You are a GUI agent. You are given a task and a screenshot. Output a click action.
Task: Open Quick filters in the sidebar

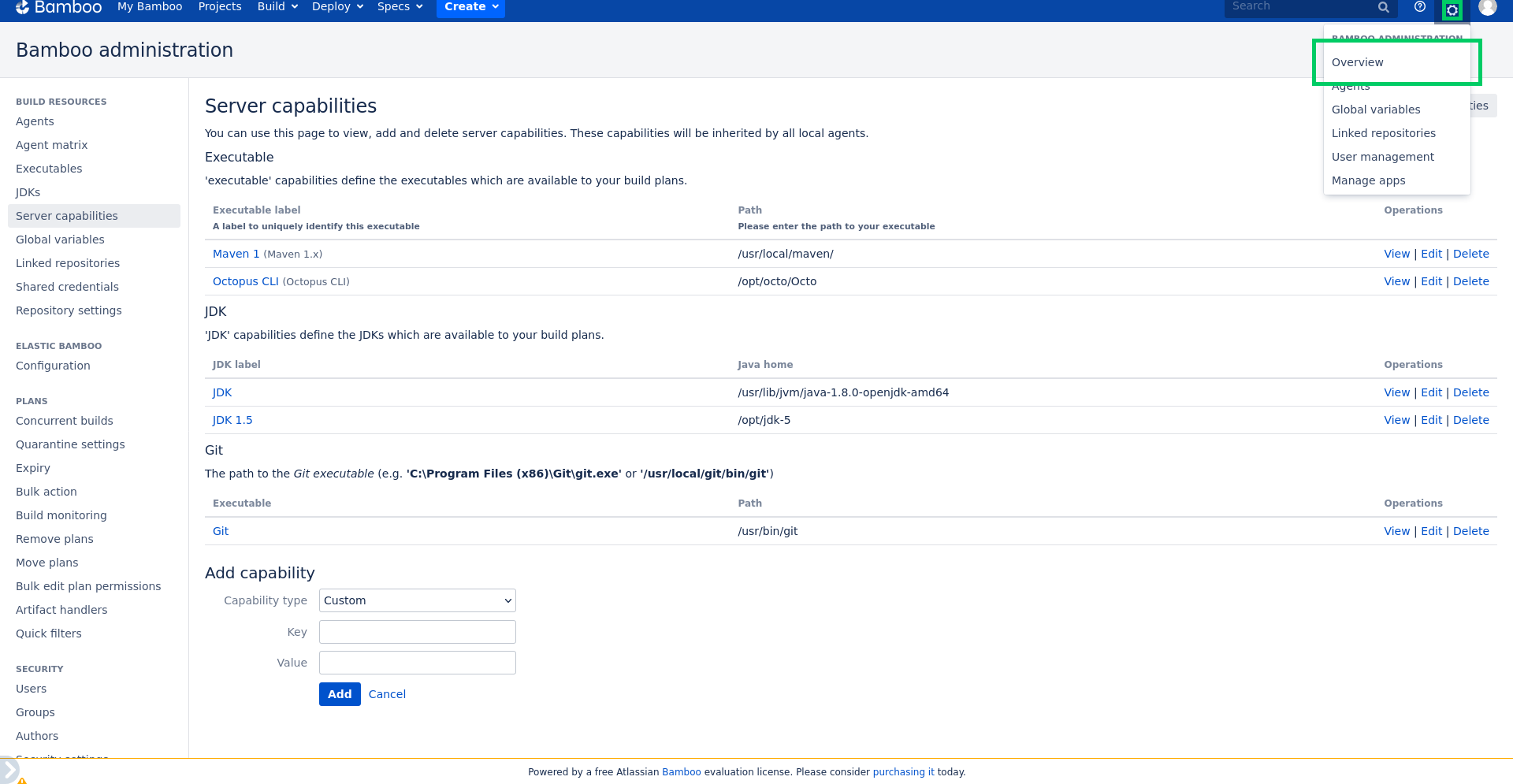click(x=49, y=634)
